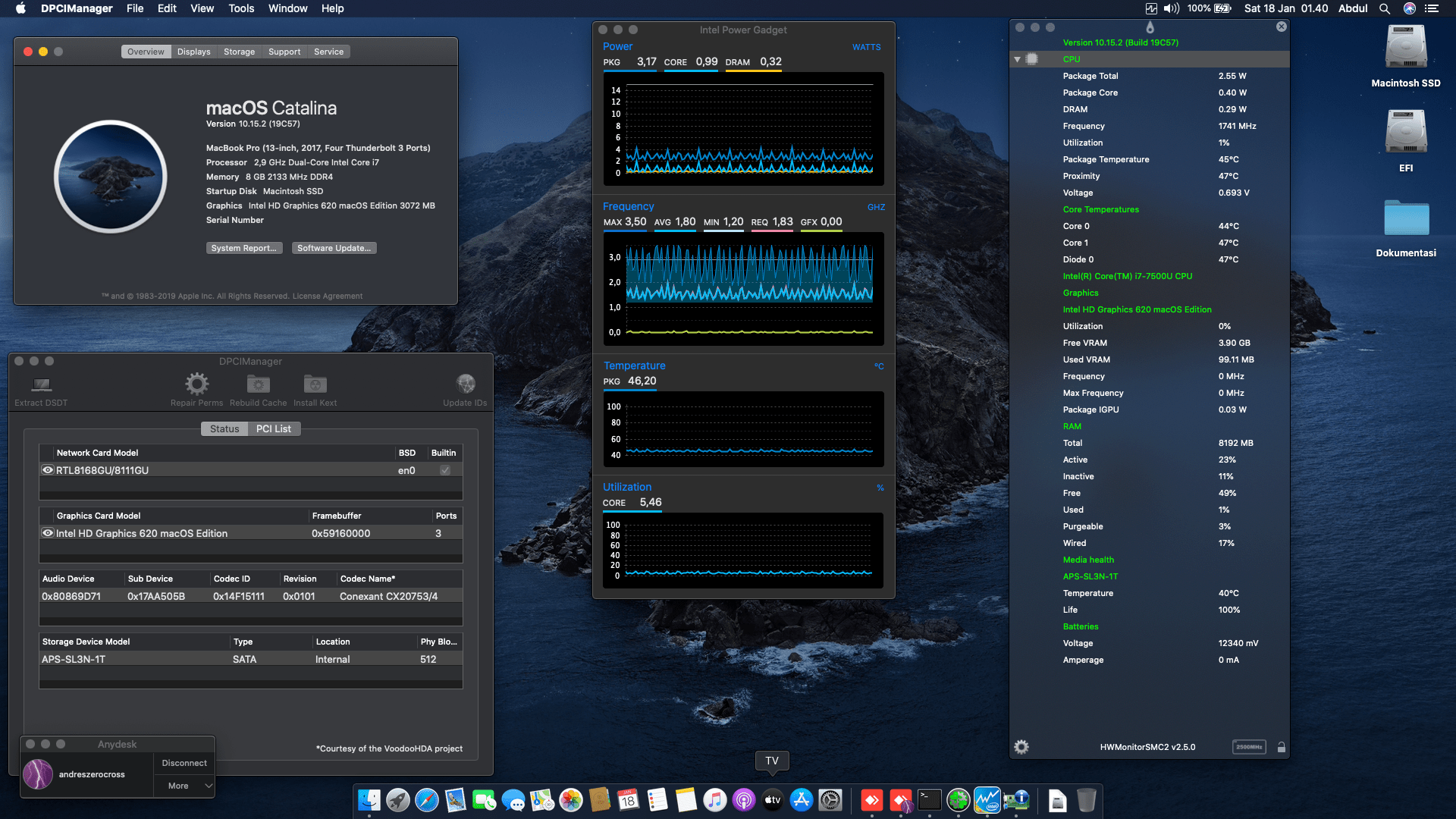Expand the More dropdown in Anydesk
Image resolution: width=1456 pixels, height=819 pixels.
click(x=184, y=786)
